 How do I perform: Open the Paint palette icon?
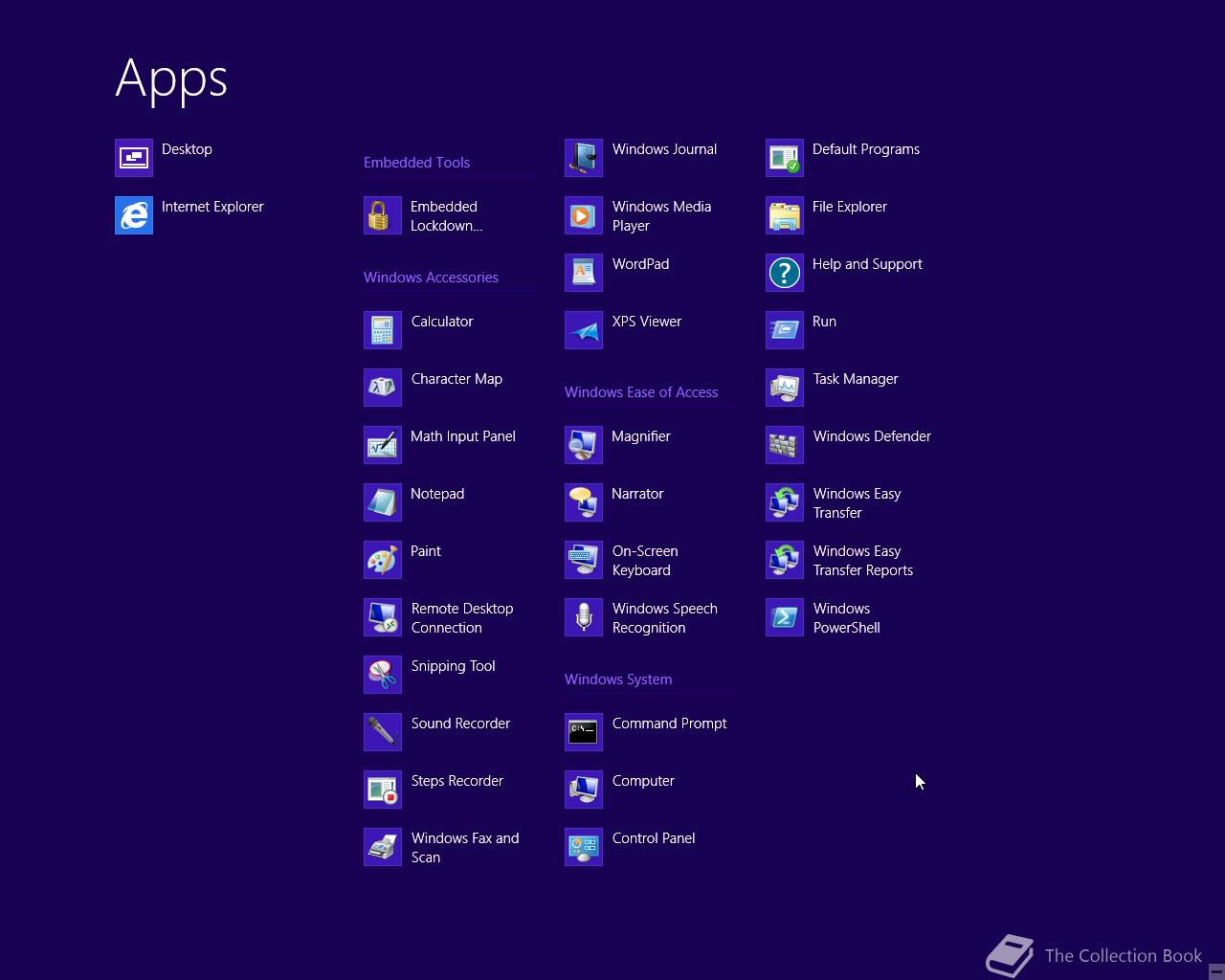[x=383, y=560]
